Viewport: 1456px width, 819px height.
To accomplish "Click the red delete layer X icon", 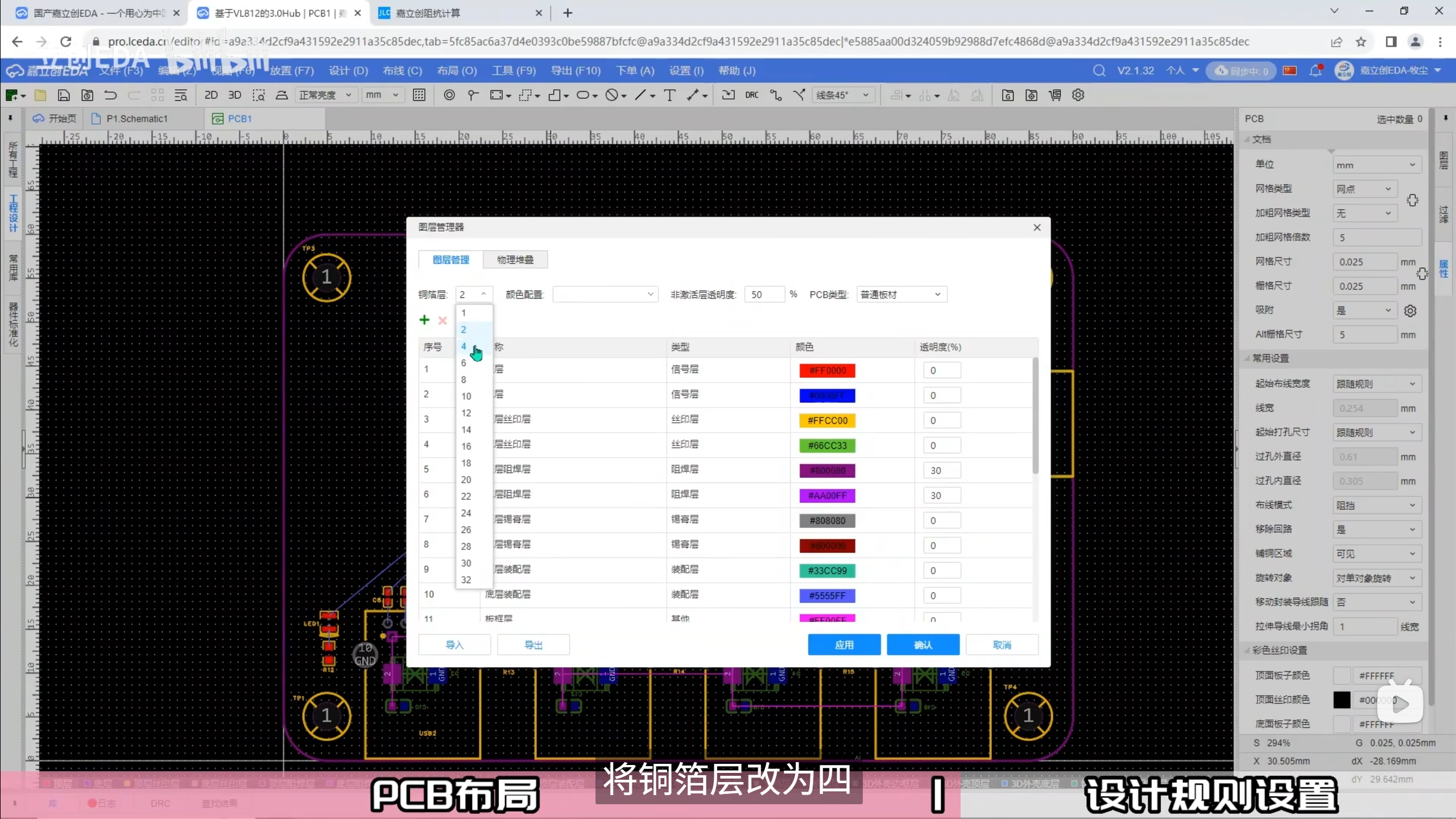I will (442, 320).
